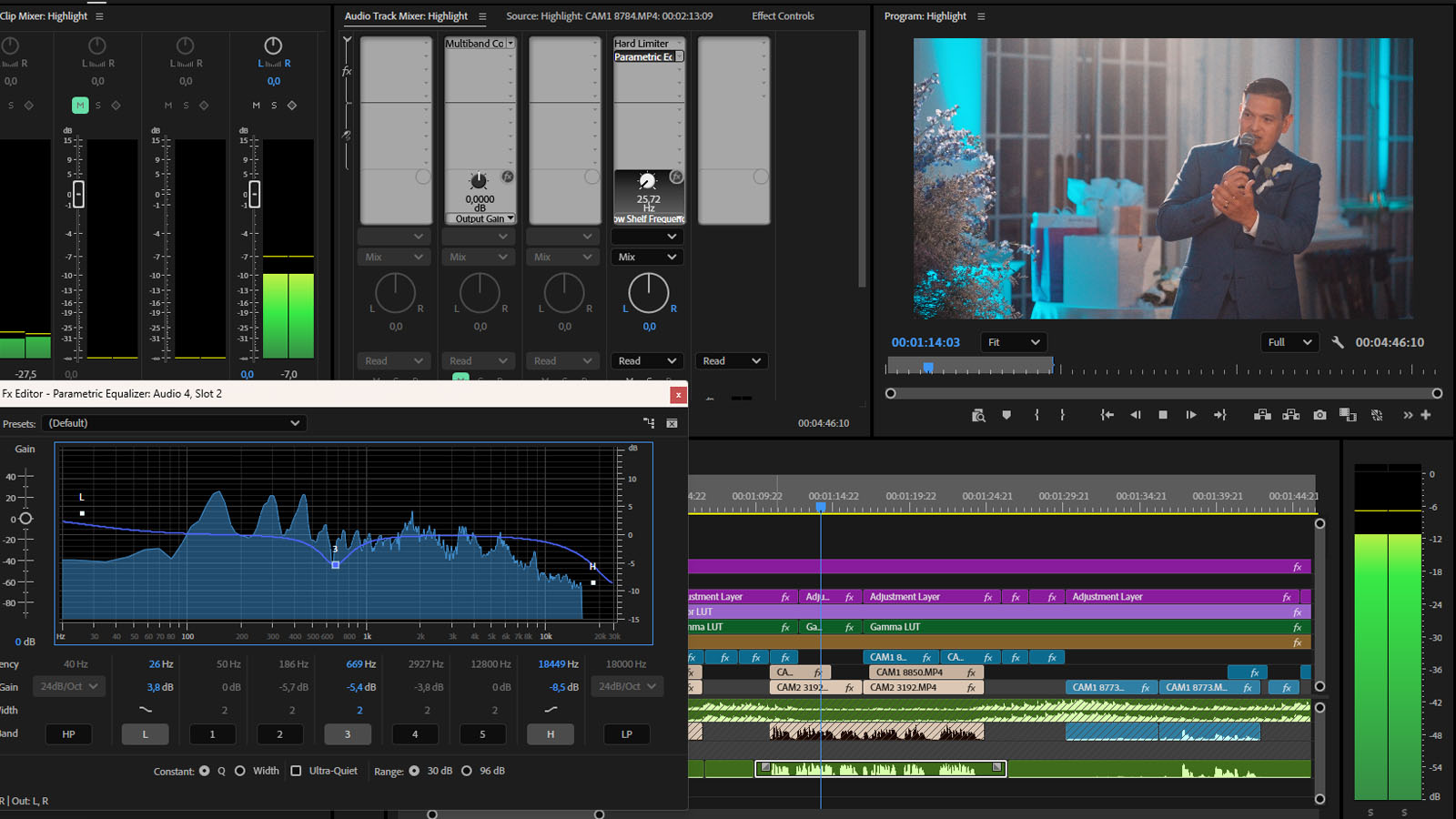1456x819 pixels.
Task: Add a marker in the Program monitor
Action: (x=1006, y=415)
